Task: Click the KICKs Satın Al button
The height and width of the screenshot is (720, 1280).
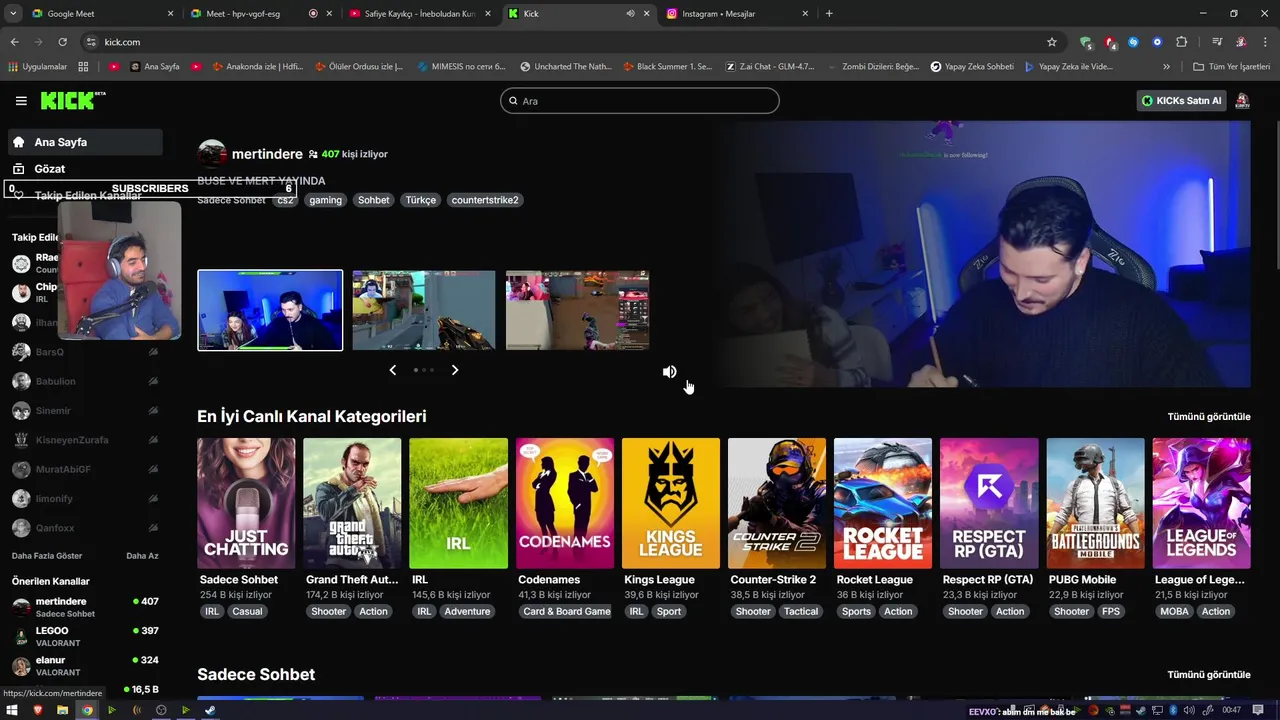Action: [x=1182, y=101]
